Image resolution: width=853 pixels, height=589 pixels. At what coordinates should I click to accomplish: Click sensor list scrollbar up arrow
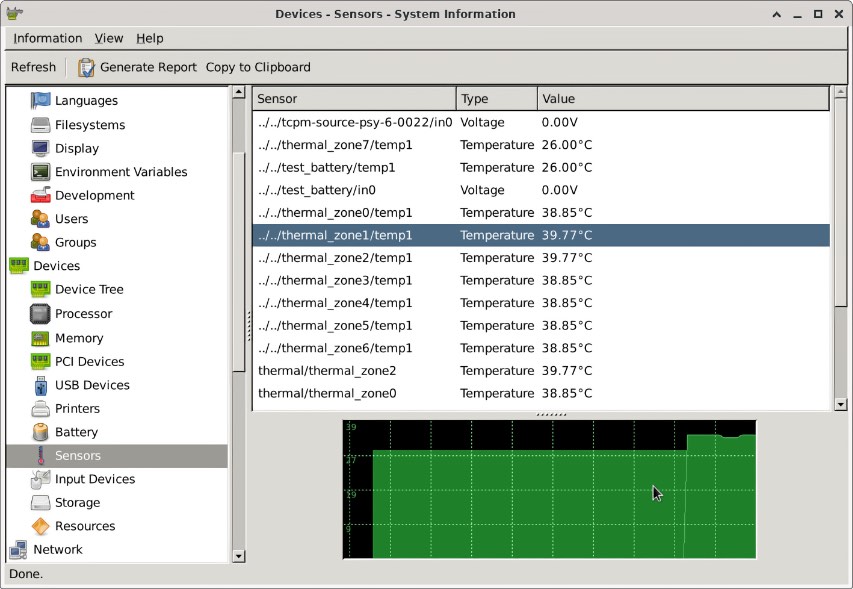tap(840, 92)
